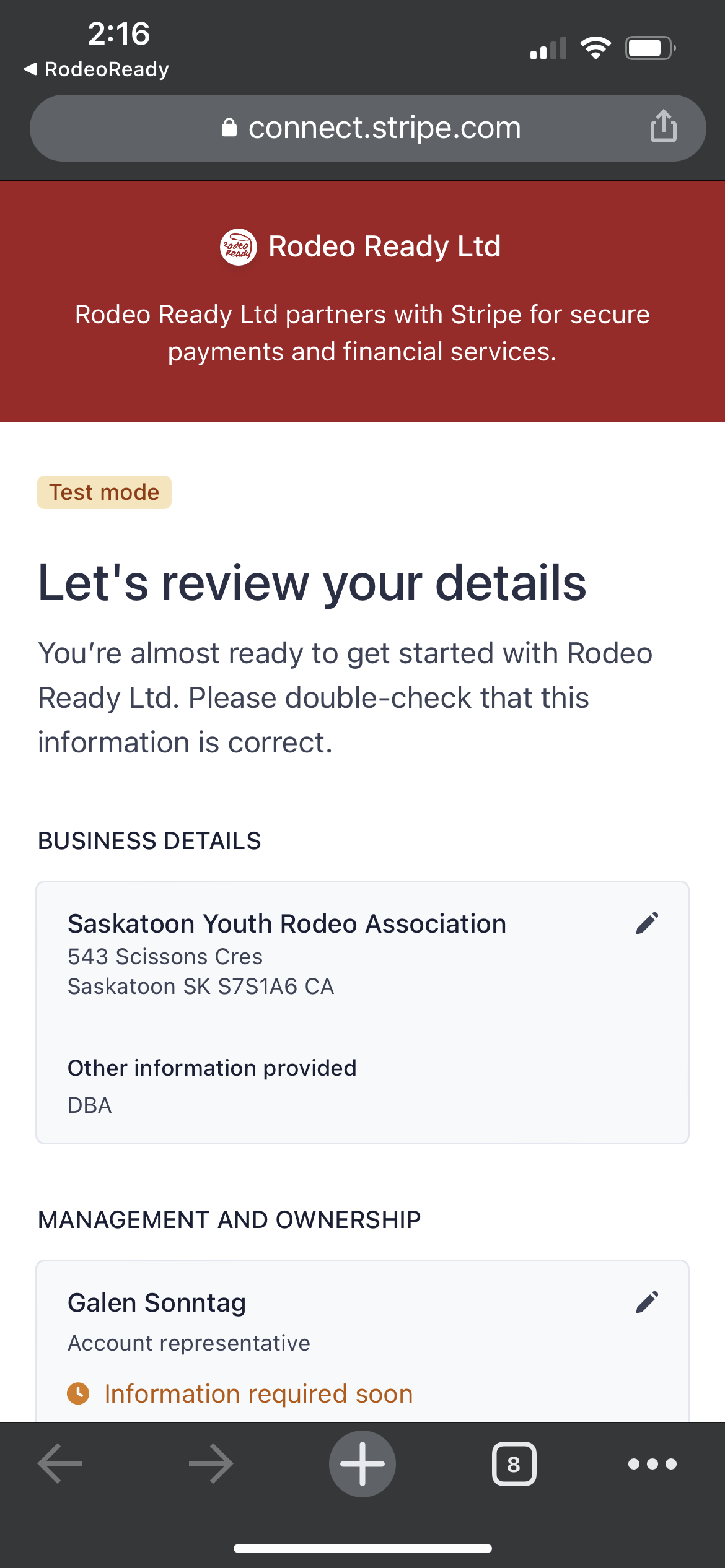This screenshot has width=725, height=1568.
Task: Tap the padlock icon beside connect.stripe.com
Action: [229, 128]
